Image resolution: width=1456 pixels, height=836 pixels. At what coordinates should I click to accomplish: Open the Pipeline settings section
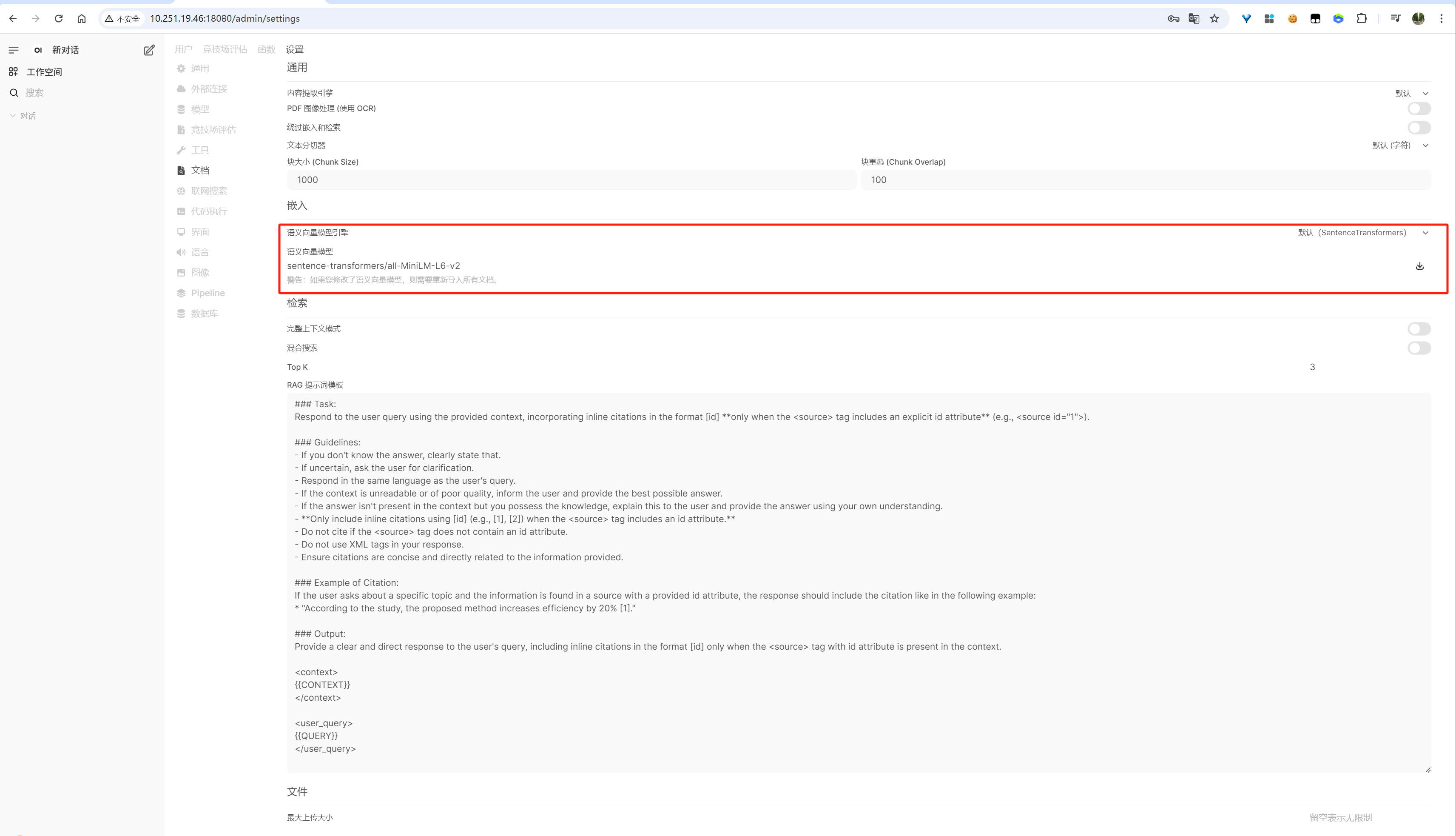[207, 293]
